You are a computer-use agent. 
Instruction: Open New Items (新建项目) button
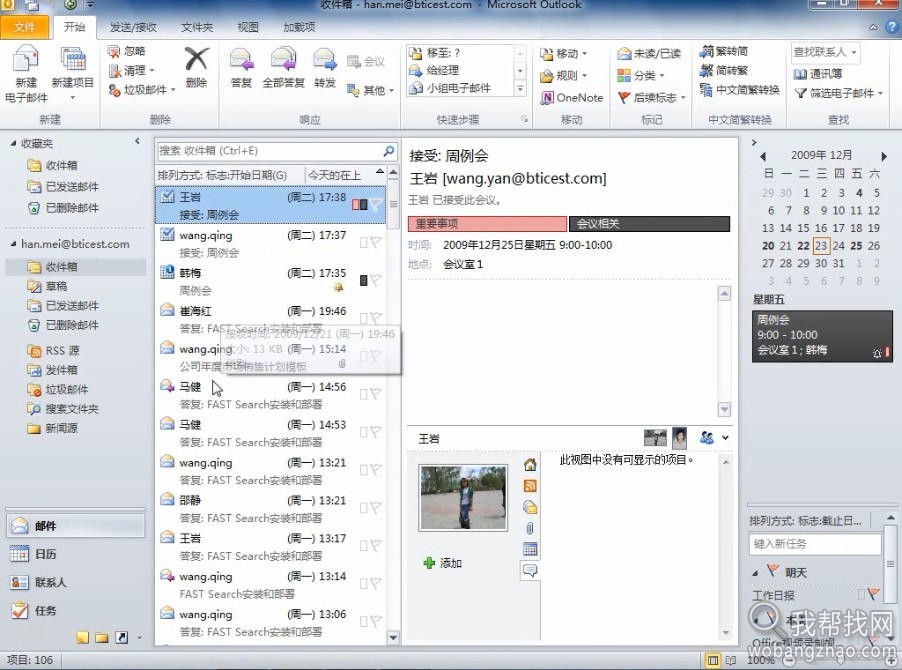(72, 74)
